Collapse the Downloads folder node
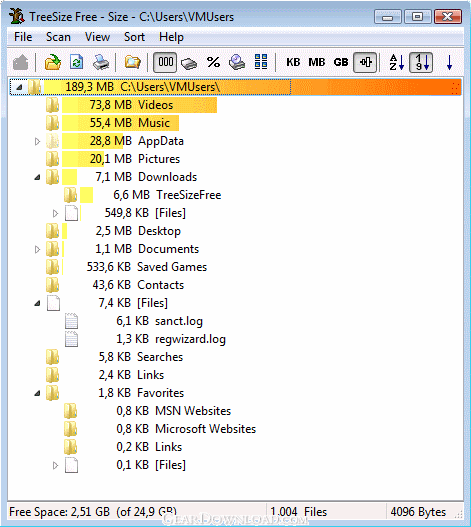Image resolution: width=471 pixels, height=527 pixels. coord(37,177)
